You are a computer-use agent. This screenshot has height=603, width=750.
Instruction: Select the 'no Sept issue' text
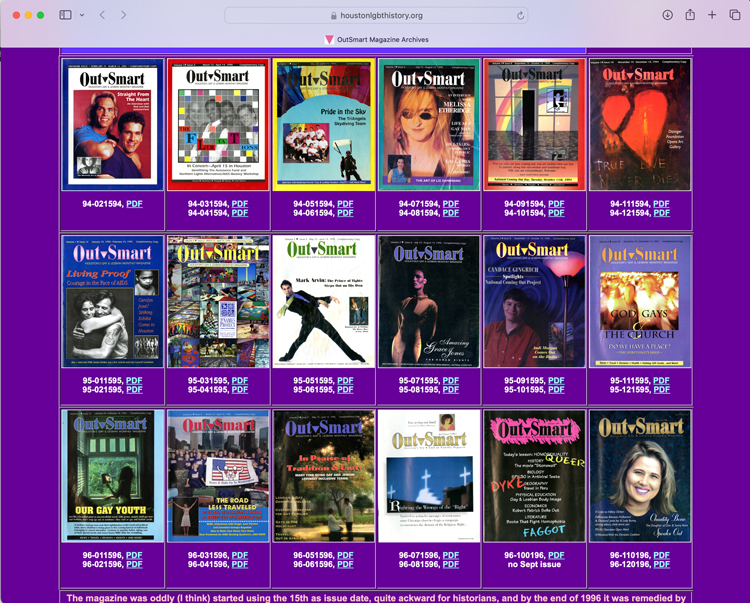click(x=534, y=564)
